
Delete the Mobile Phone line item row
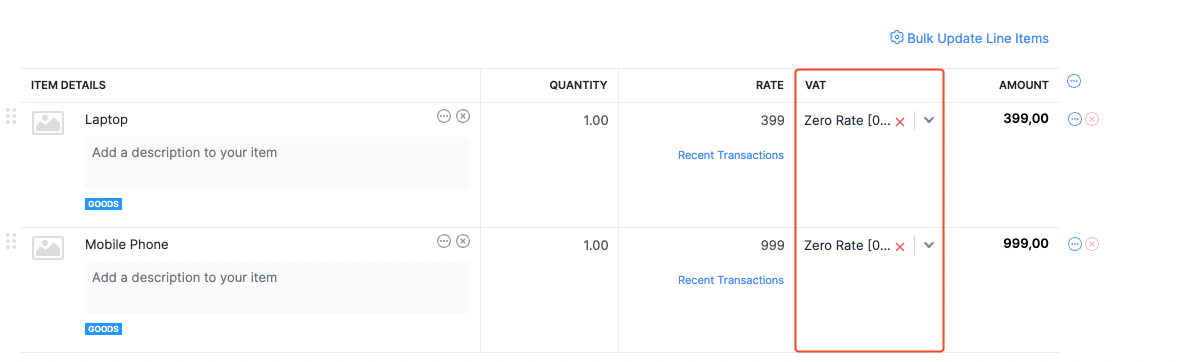click(x=1092, y=243)
